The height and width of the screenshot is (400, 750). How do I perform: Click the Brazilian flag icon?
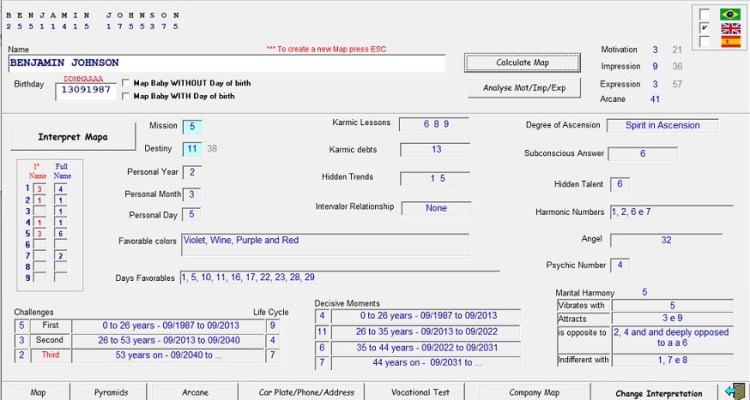click(x=729, y=13)
